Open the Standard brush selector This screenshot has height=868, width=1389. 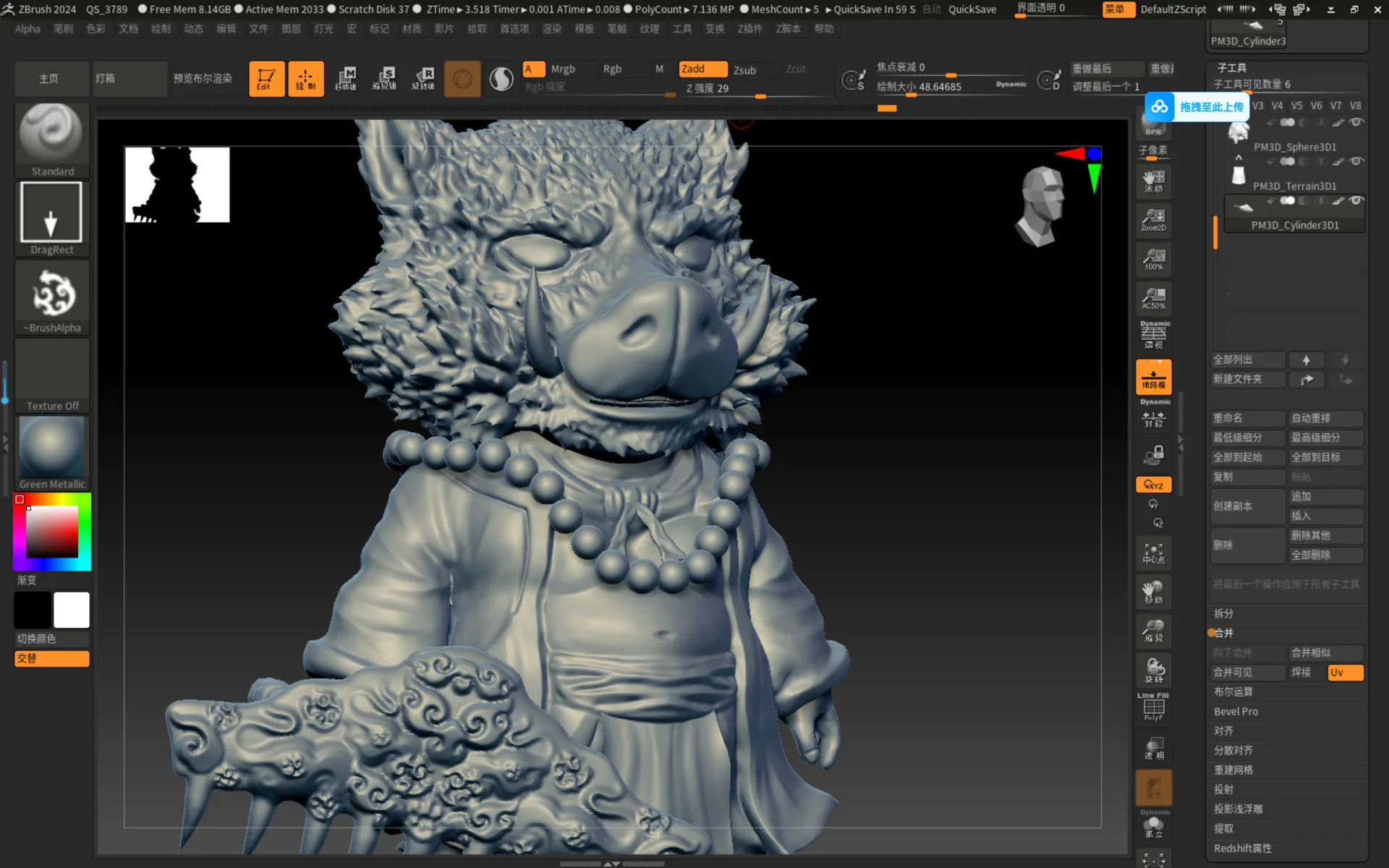pyautogui.click(x=51, y=140)
